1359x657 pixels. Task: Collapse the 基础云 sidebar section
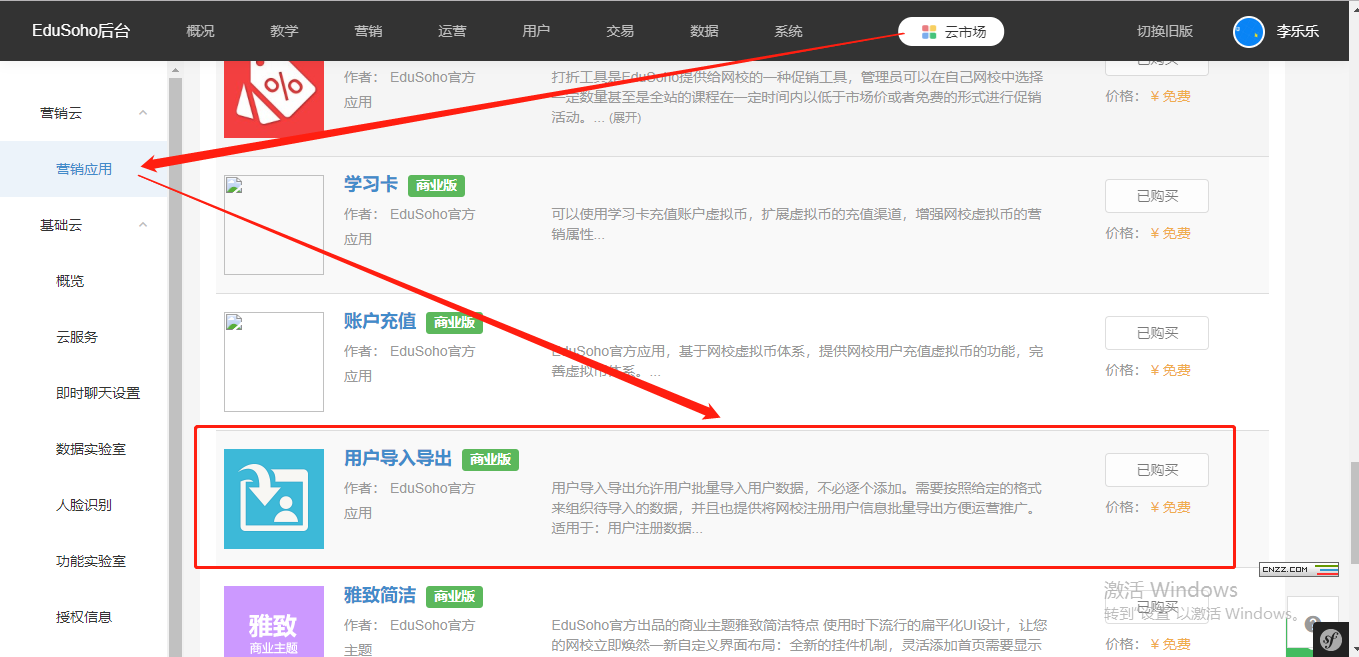(143, 225)
